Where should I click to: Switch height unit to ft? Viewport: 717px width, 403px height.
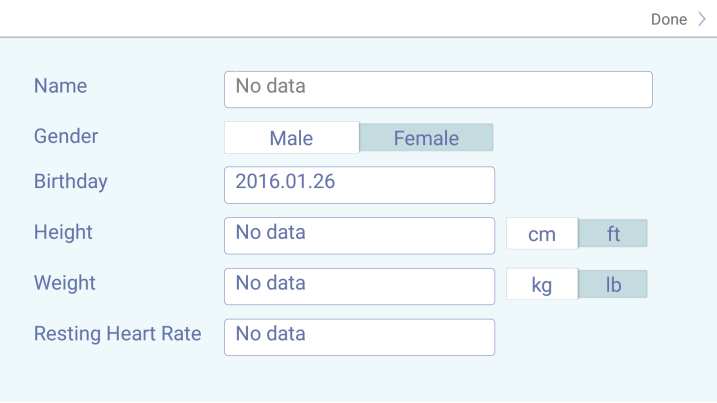point(613,234)
